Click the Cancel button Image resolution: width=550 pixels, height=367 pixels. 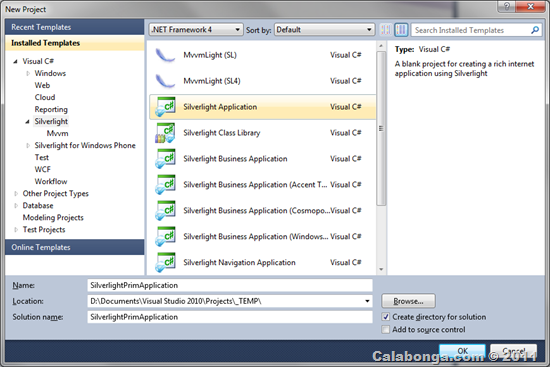tap(513, 351)
